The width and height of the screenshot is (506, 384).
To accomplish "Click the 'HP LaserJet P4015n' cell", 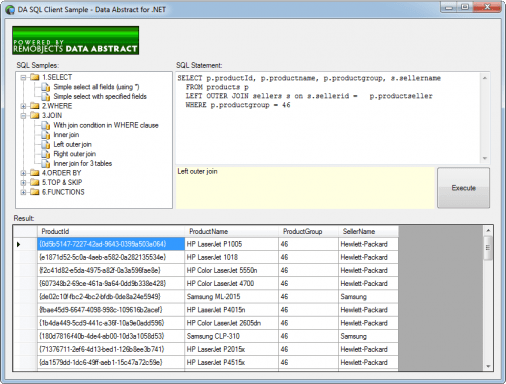I will 231,310.
